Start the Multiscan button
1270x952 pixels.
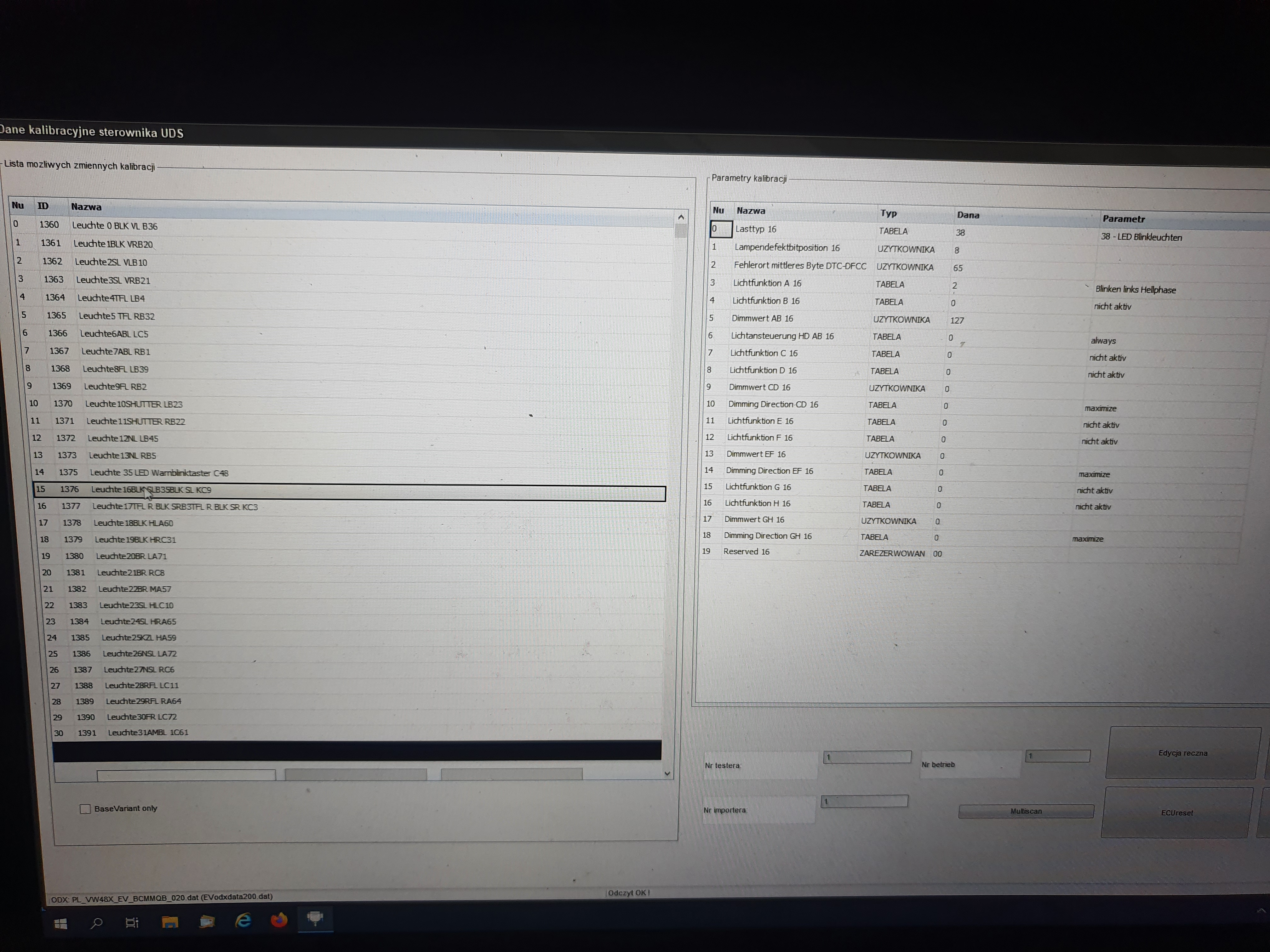point(1025,811)
